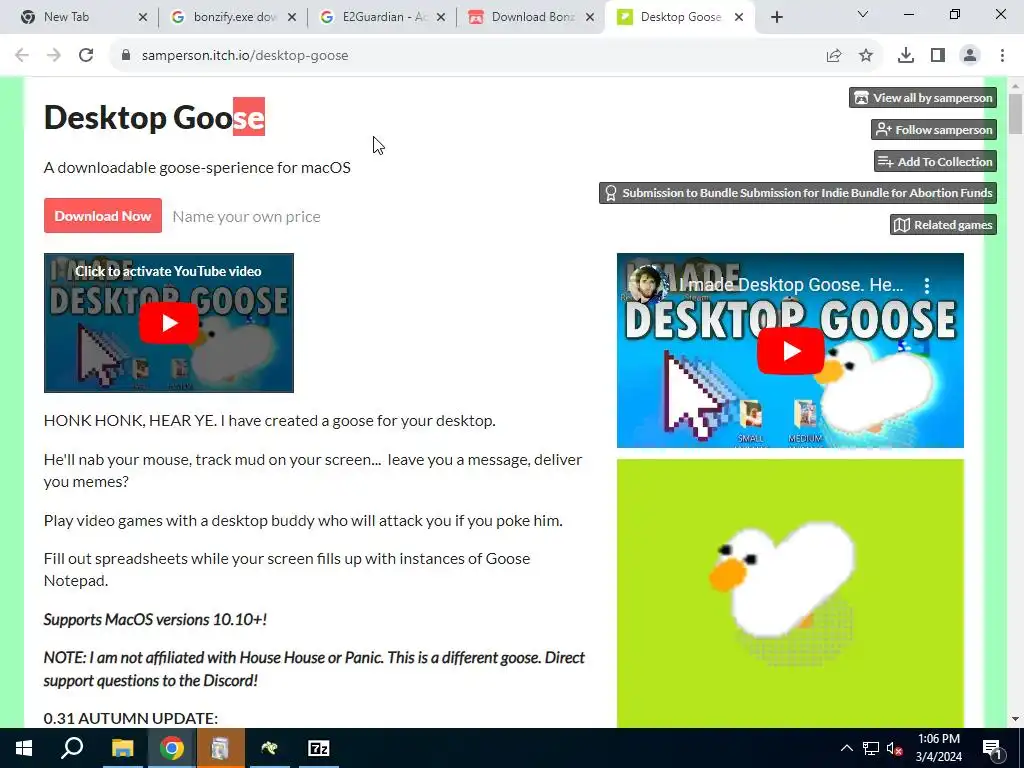The height and width of the screenshot is (768, 1024).
Task: Close the Desktop Goose tab
Action: point(739,17)
